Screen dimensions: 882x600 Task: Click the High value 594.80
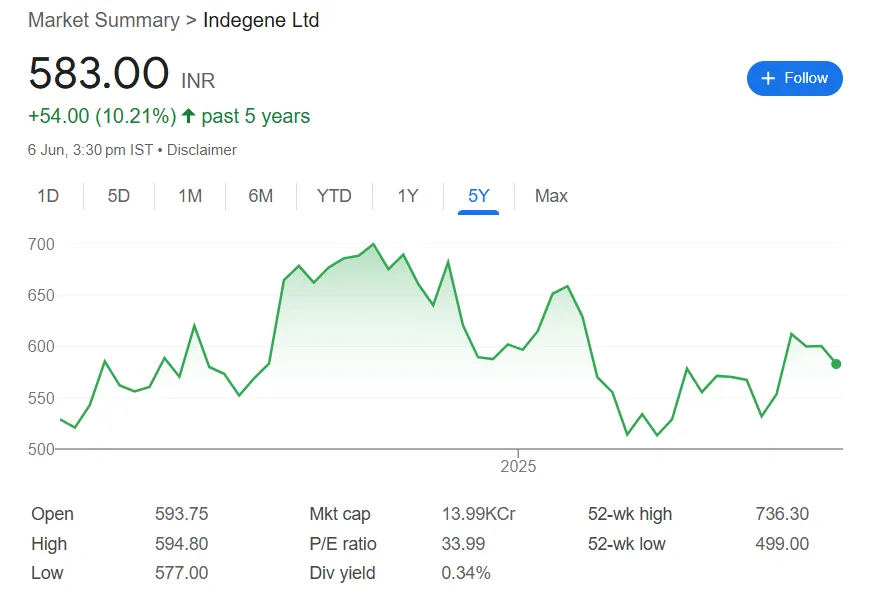pos(182,544)
